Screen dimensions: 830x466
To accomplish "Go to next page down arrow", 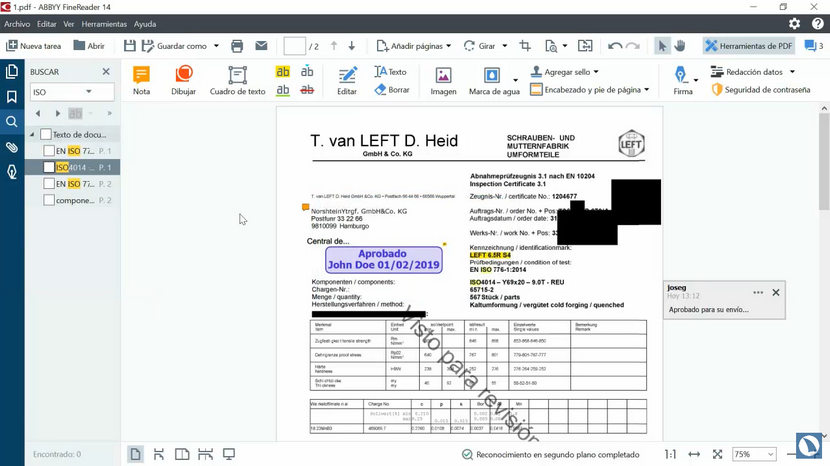I will tap(351, 46).
